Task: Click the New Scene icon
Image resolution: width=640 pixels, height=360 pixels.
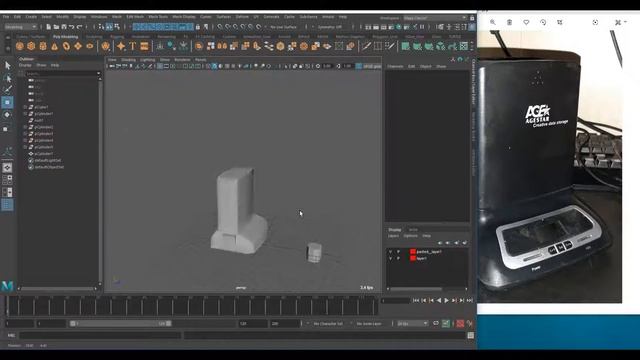Action: [x=48, y=27]
